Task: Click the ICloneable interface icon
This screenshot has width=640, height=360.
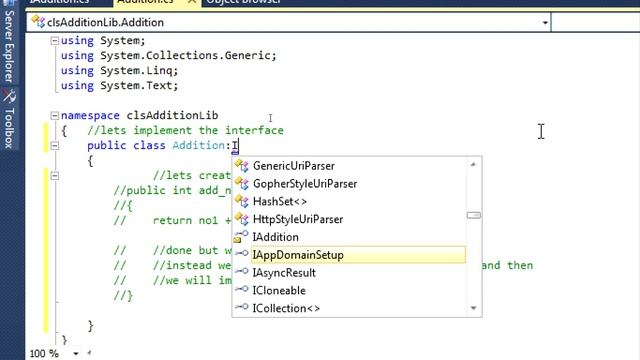Action: pyautogui.click(x=242, y=289)
